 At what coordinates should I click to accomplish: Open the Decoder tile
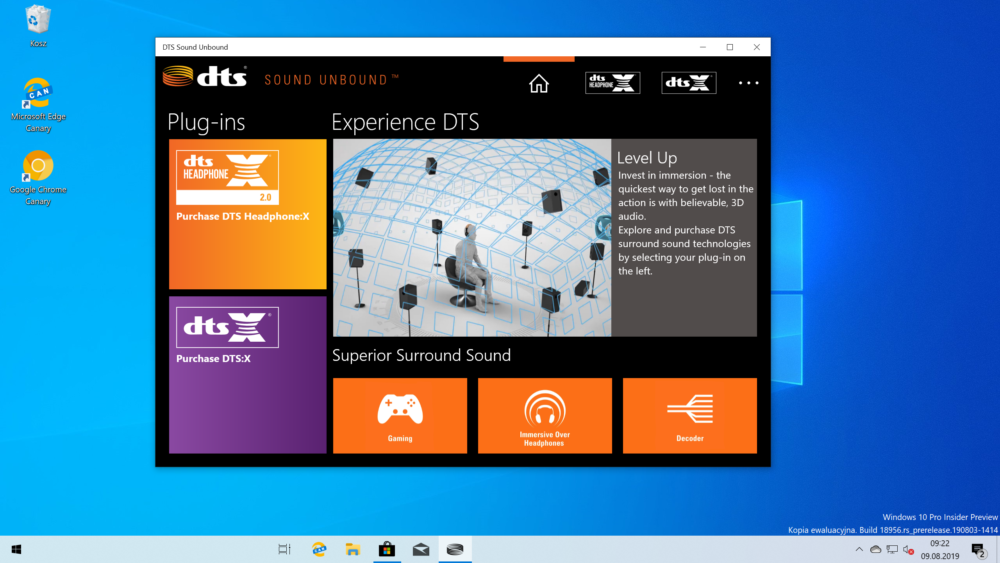689,416
